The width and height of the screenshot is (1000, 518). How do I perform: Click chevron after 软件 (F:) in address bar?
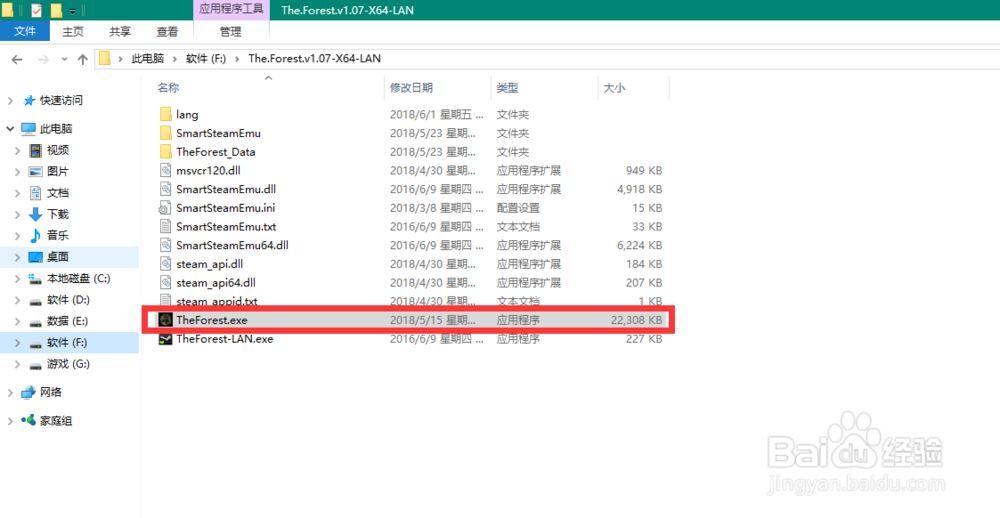coord(237,59)
